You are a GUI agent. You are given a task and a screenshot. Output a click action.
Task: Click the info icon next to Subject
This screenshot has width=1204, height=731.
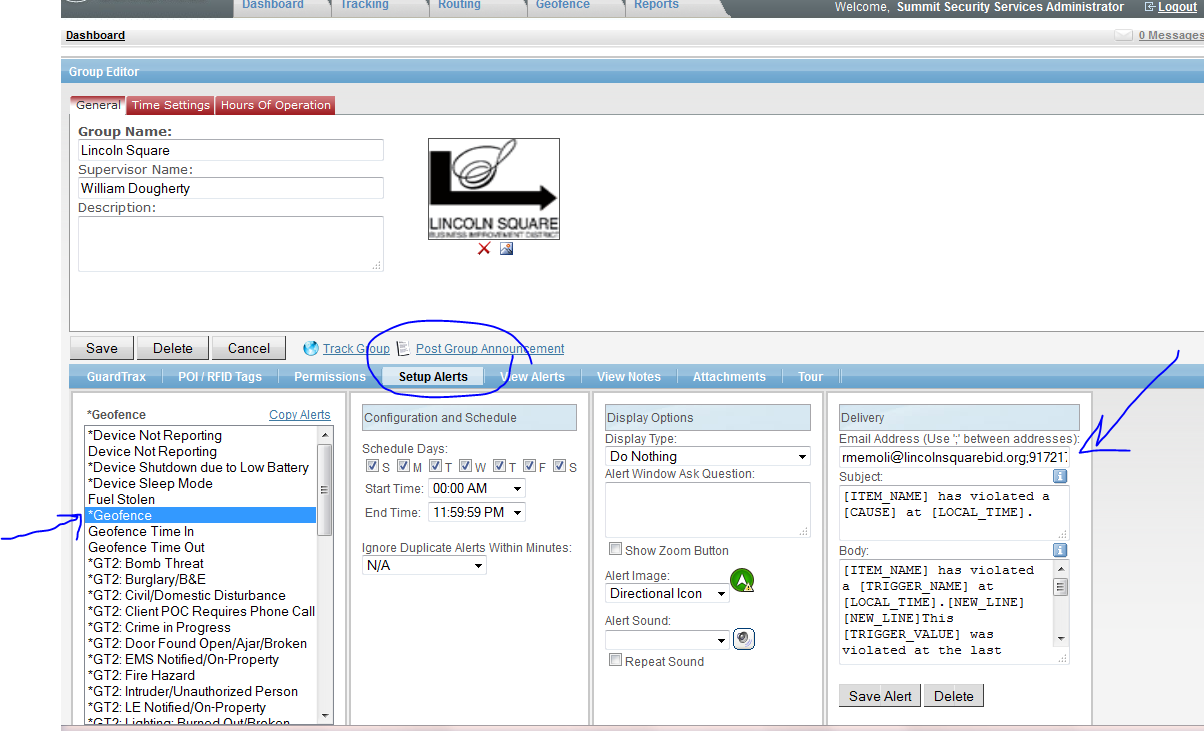pos(1060,476)
